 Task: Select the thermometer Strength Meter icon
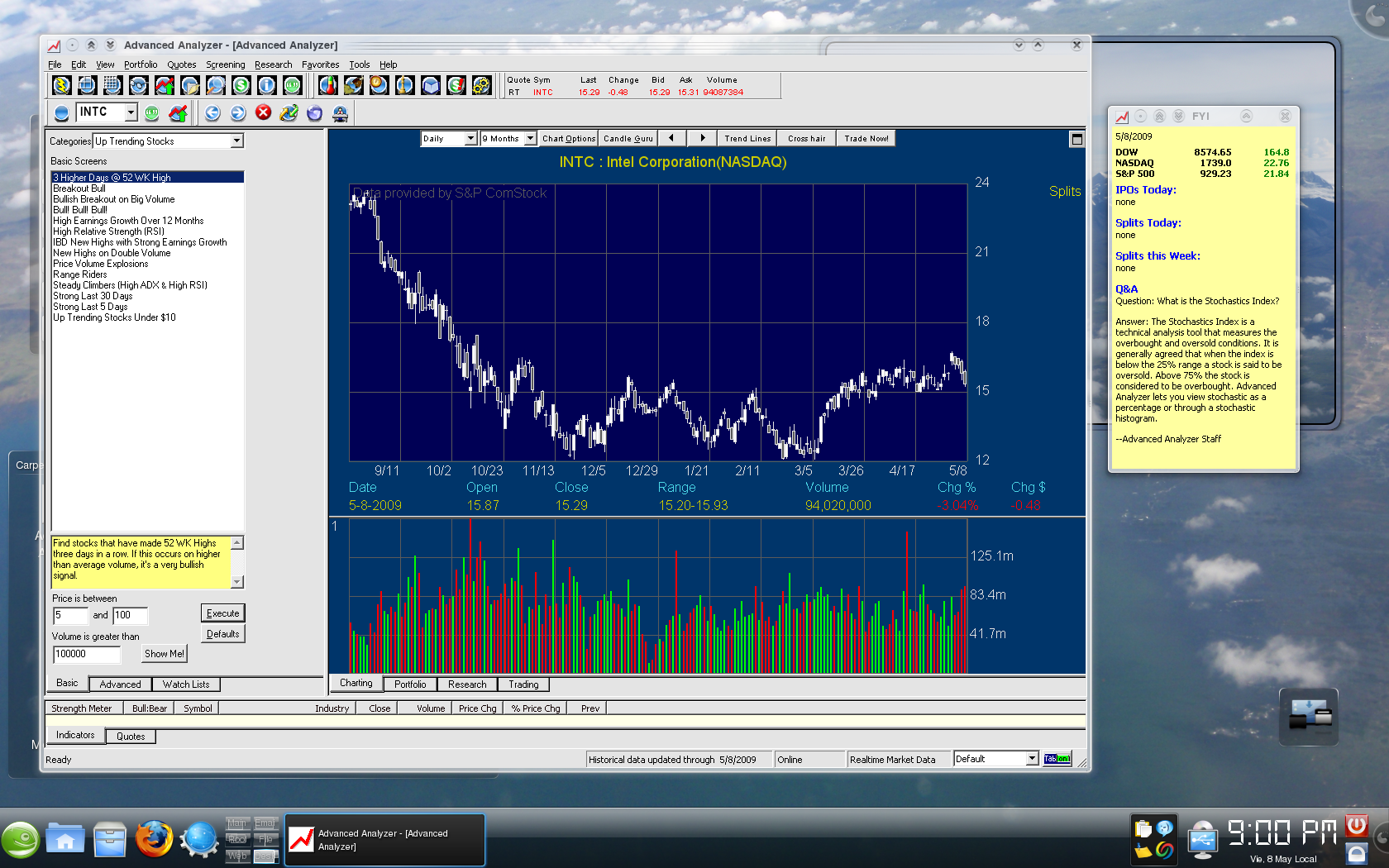coord(328,85)
